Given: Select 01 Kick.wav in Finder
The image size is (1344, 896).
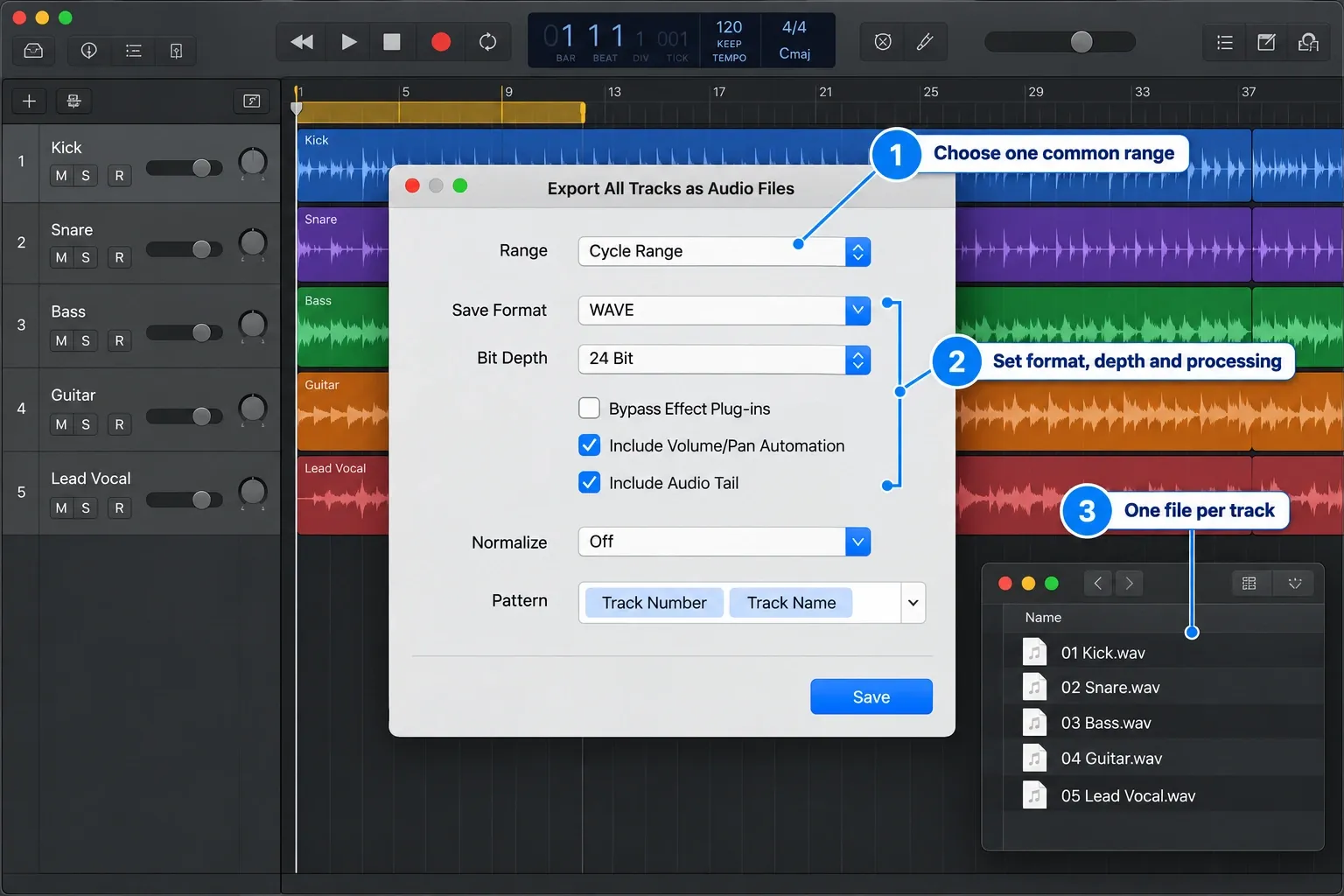Looking at the screenshot, I should click(x=1163, y=653).
